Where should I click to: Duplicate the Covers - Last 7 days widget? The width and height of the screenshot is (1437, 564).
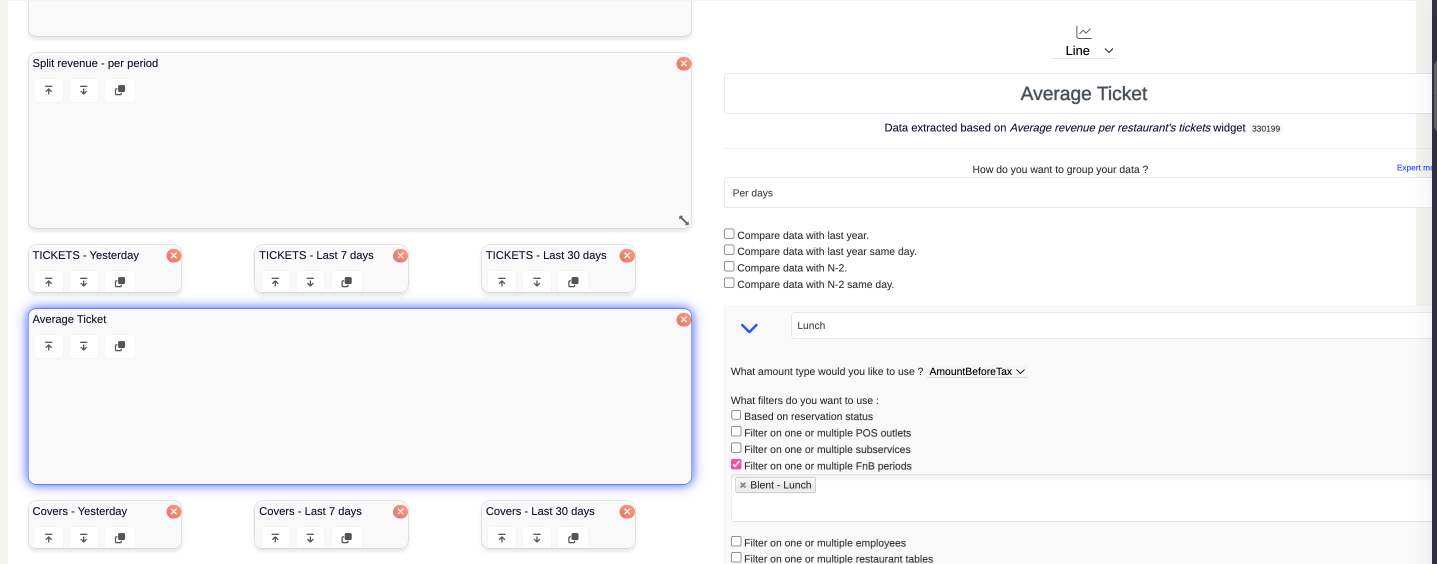(346, 538)
